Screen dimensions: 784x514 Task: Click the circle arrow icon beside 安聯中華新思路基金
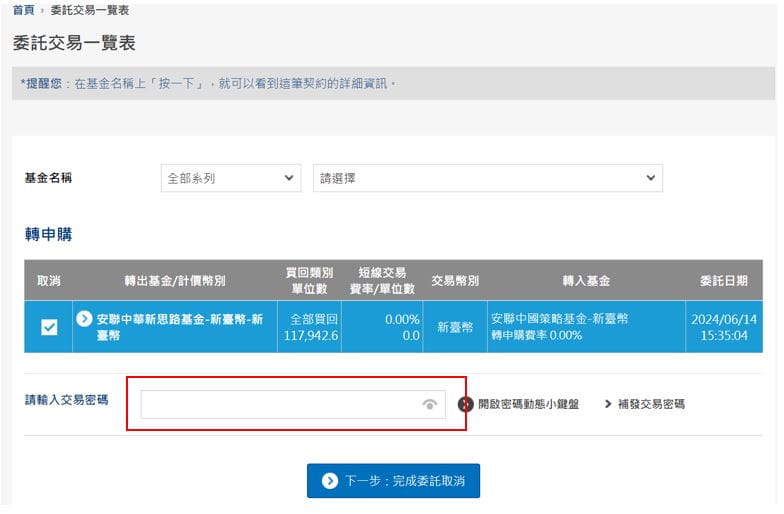pos(85,320)
